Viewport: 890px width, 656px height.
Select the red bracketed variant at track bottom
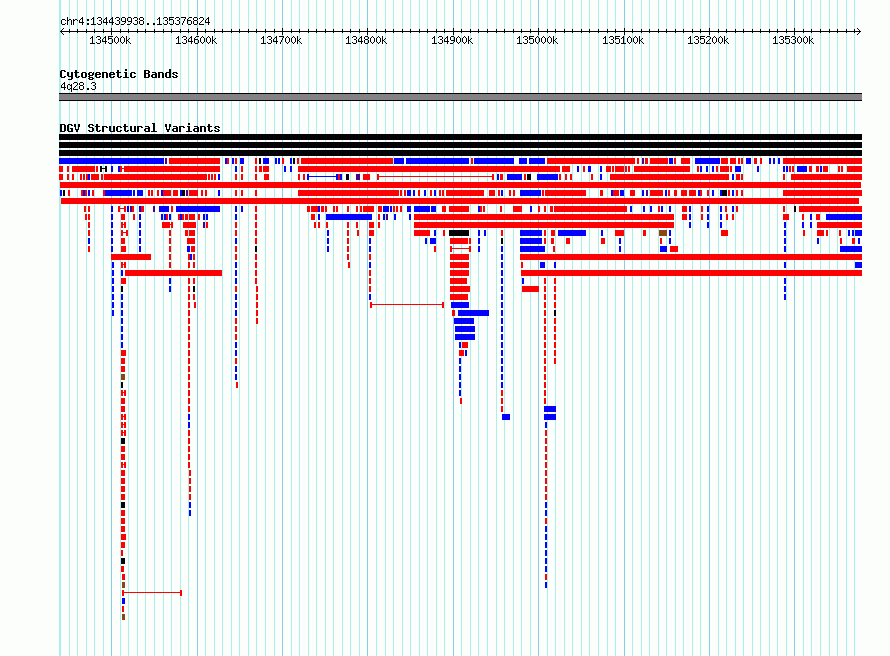click(152, 592)
